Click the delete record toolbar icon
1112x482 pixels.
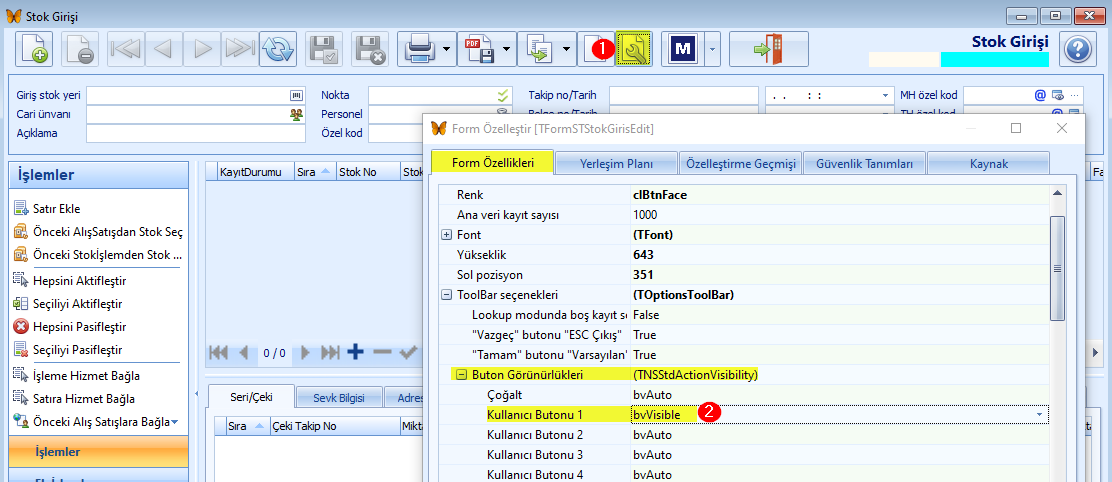[x=79, y=49]
